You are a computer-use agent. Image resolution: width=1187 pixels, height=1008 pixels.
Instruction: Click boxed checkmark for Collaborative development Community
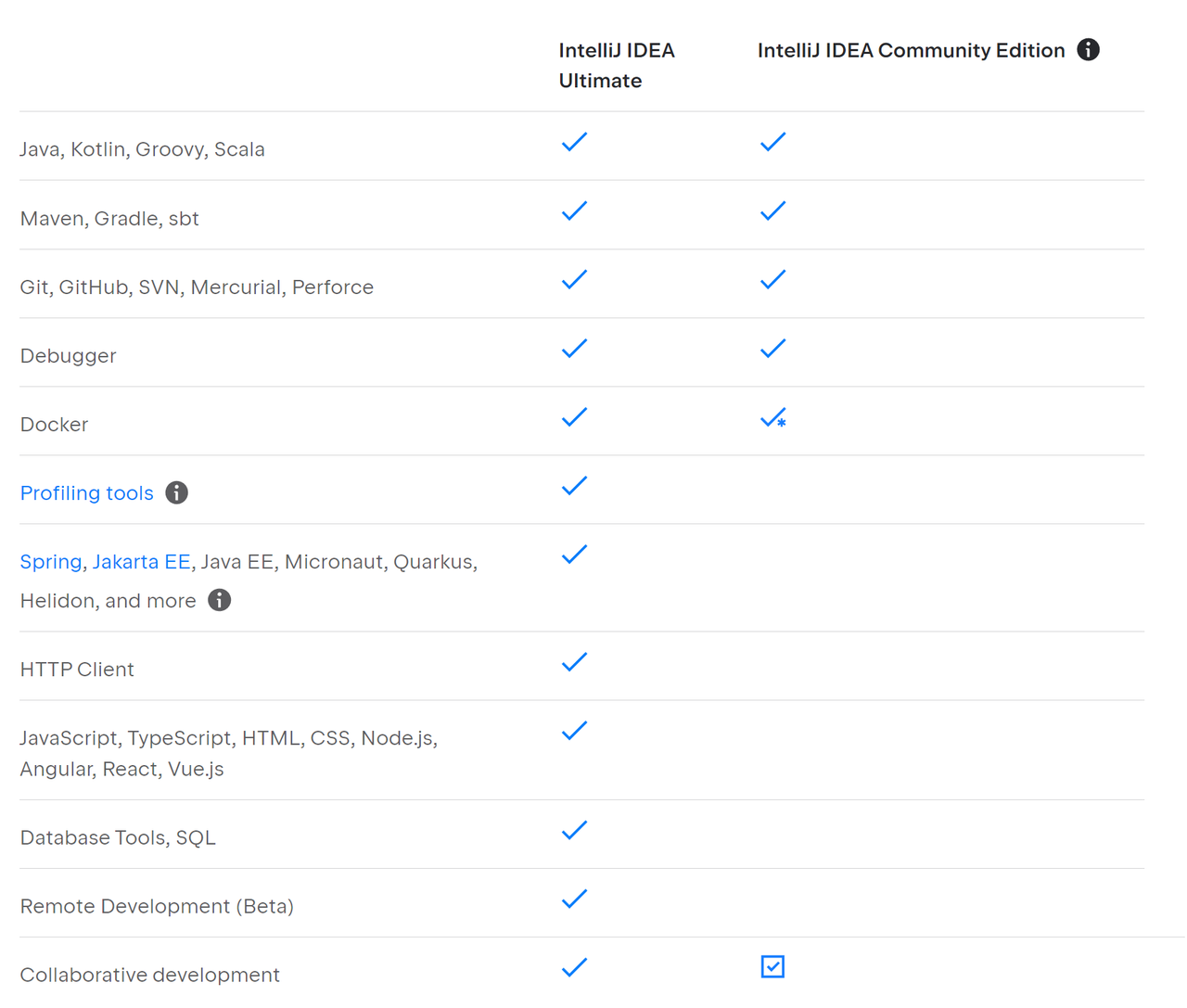coord(772,967)
